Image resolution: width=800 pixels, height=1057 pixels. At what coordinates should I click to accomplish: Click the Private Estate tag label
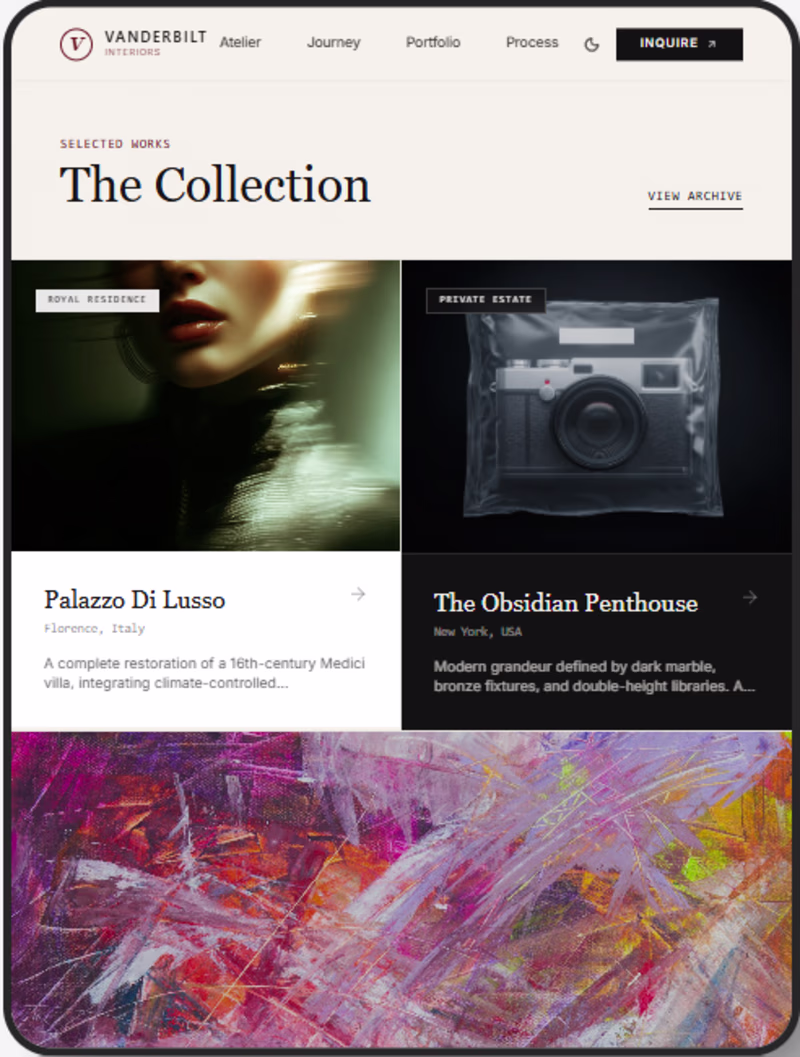point(485,300)
